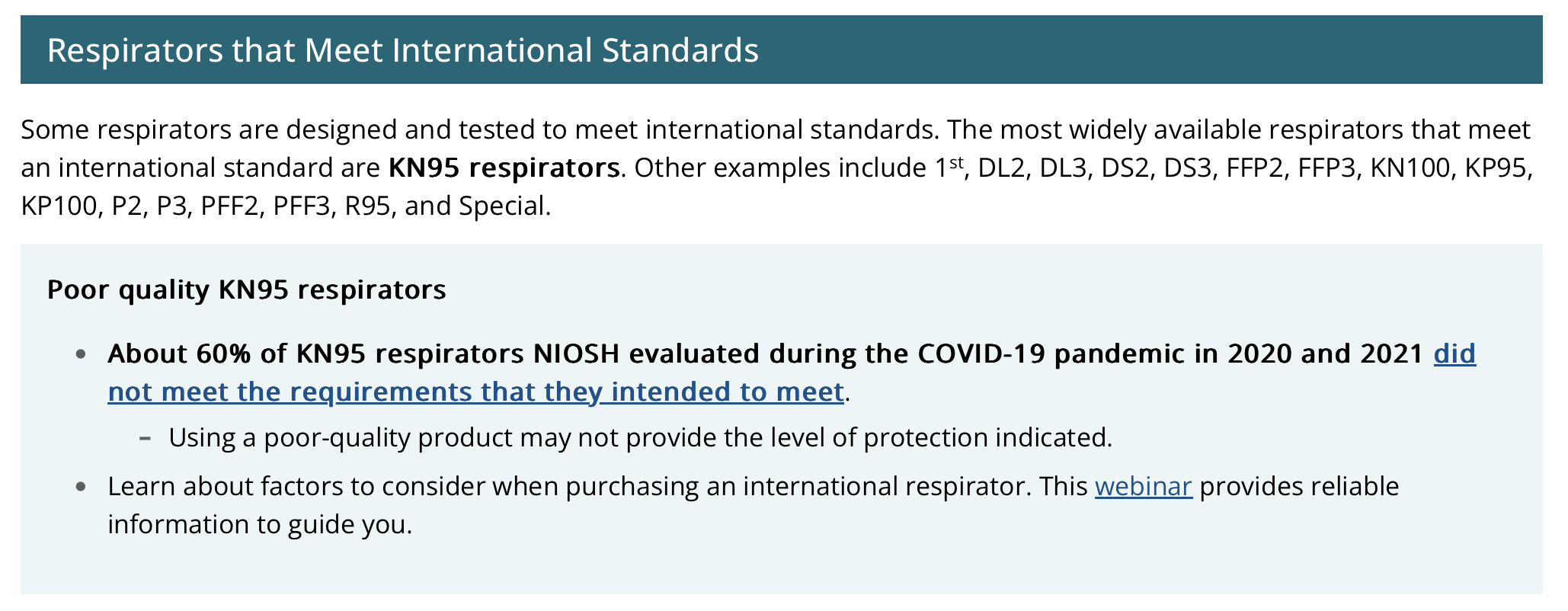Click the "Poor quality KN95 respirators" subheading

pos(246,290)
